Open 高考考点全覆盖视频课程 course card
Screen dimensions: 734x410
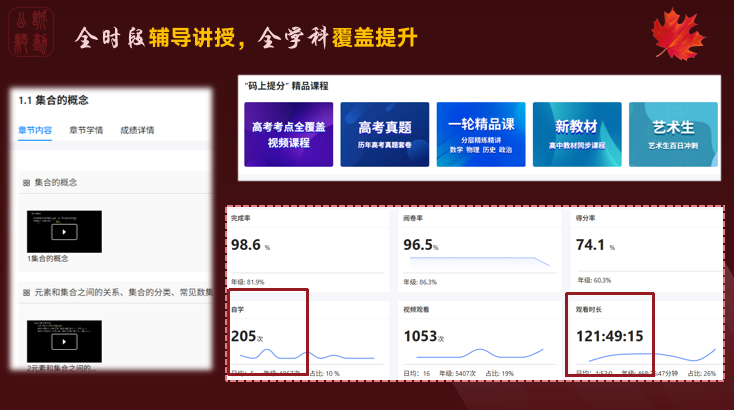click(288, 134)
